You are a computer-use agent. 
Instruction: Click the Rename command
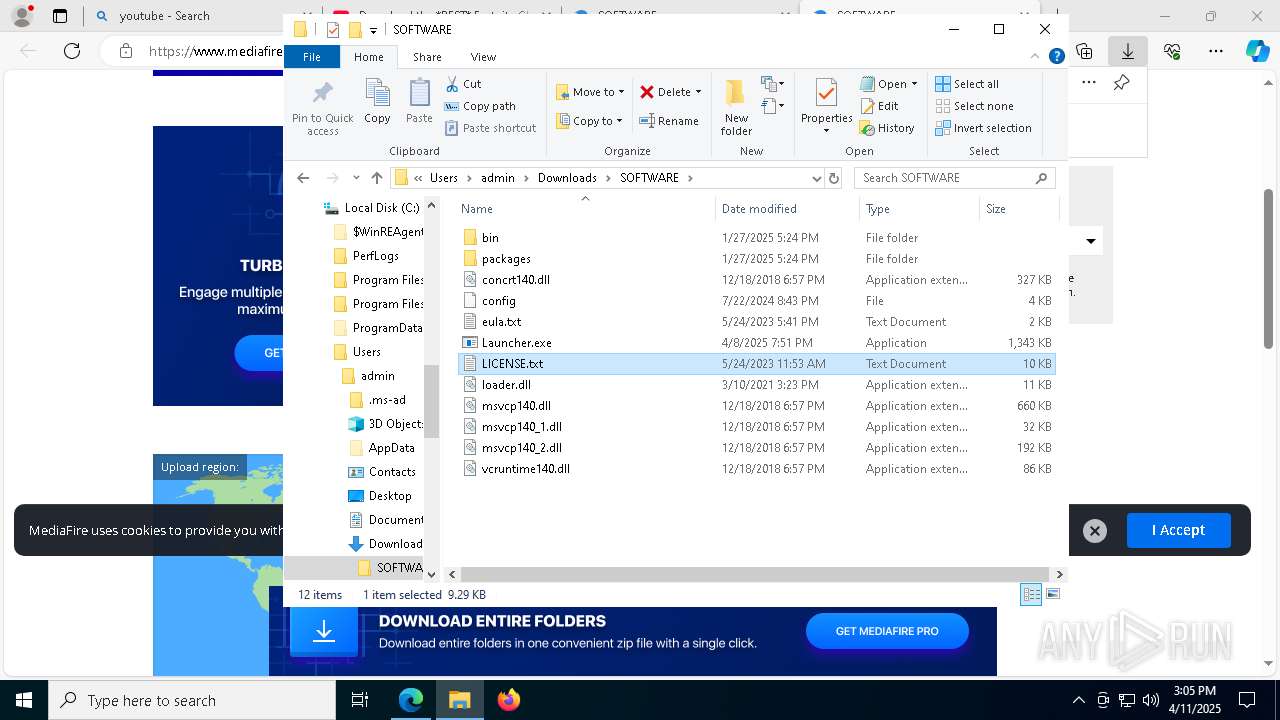click(x=669, y=121)
